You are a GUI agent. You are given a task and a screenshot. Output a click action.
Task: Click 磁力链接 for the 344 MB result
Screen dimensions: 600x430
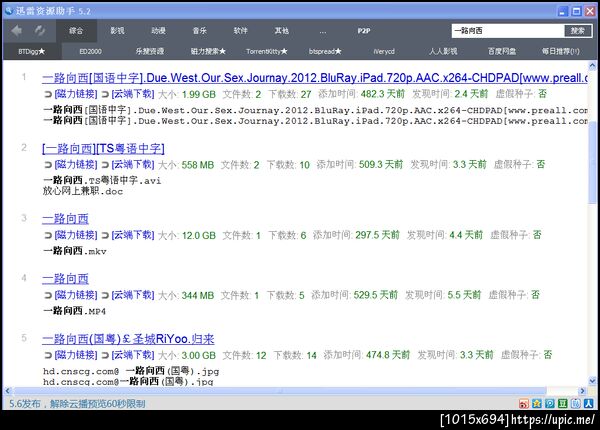coord(76,295)
